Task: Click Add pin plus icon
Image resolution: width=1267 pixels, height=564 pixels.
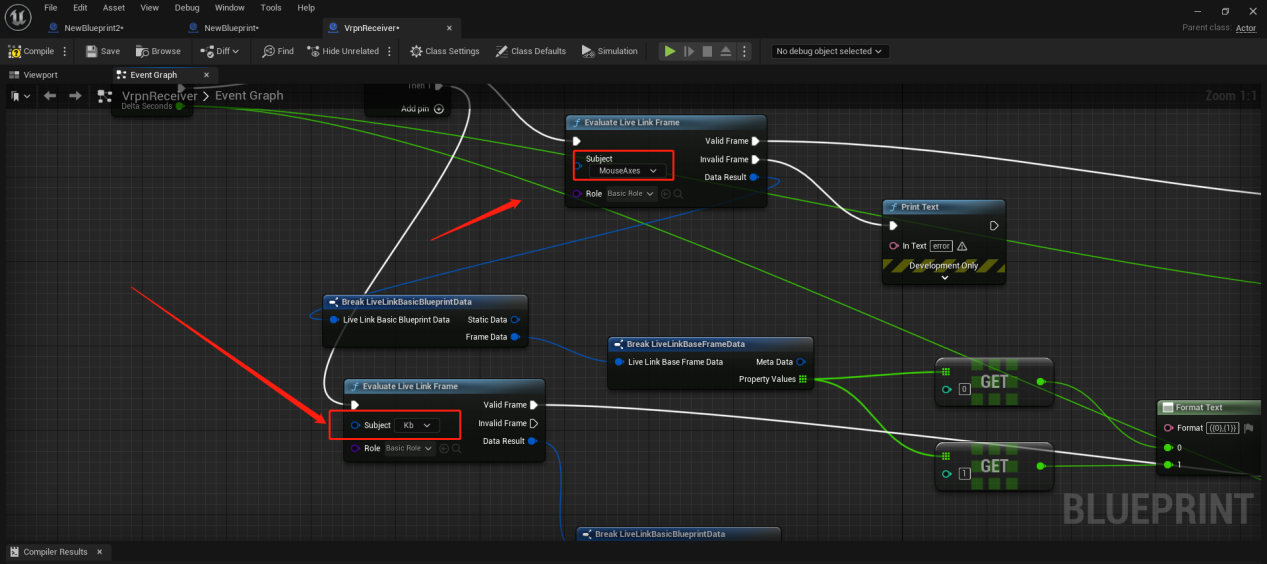Action: click(438, 109)
